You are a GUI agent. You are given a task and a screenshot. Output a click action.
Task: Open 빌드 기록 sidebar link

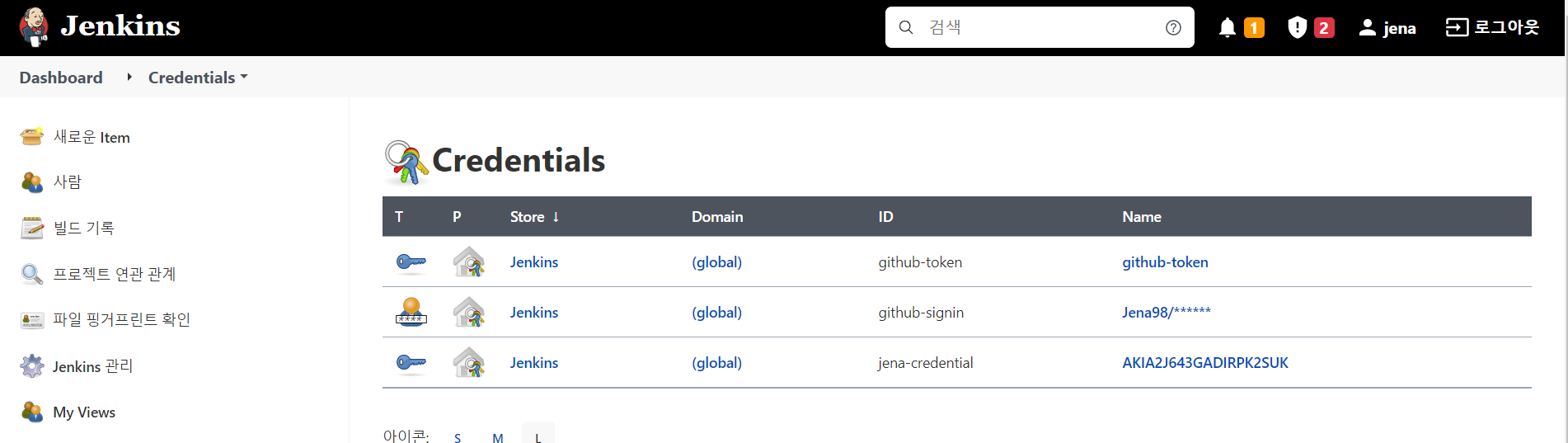point(84,228)
